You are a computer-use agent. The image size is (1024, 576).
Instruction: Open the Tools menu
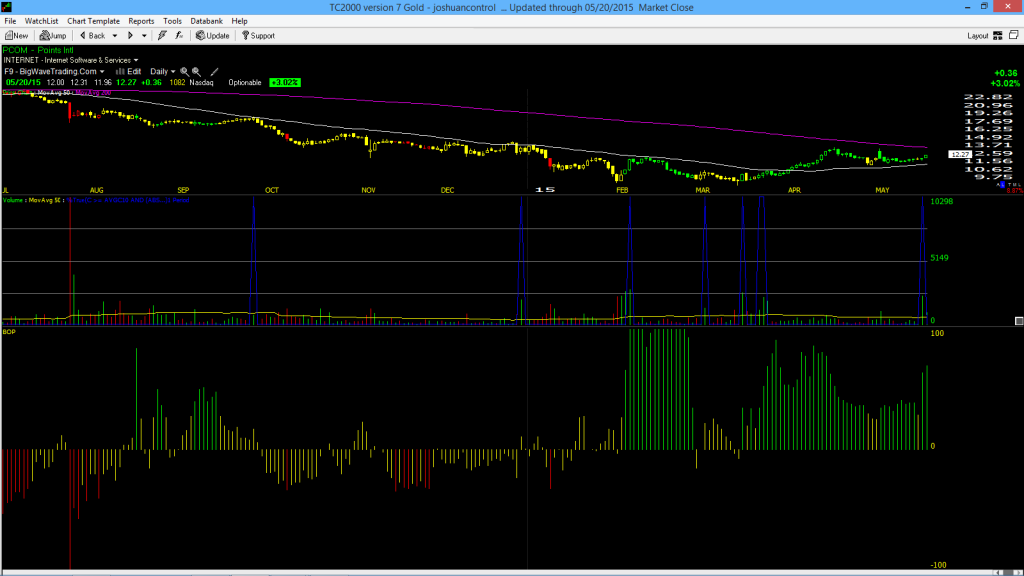coord(172,21)
